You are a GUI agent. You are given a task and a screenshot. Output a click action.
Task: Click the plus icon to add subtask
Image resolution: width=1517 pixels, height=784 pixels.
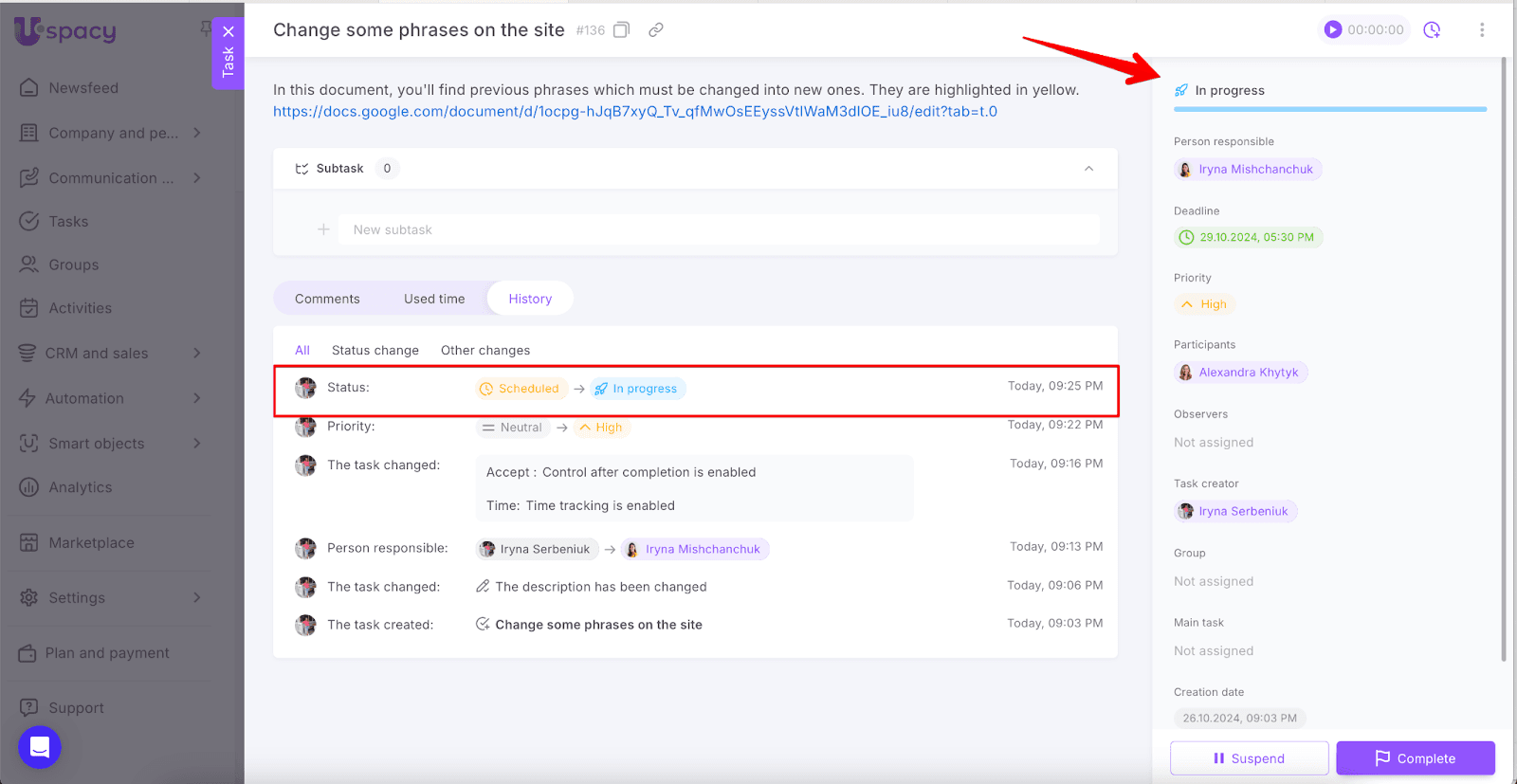coord(323,229)
